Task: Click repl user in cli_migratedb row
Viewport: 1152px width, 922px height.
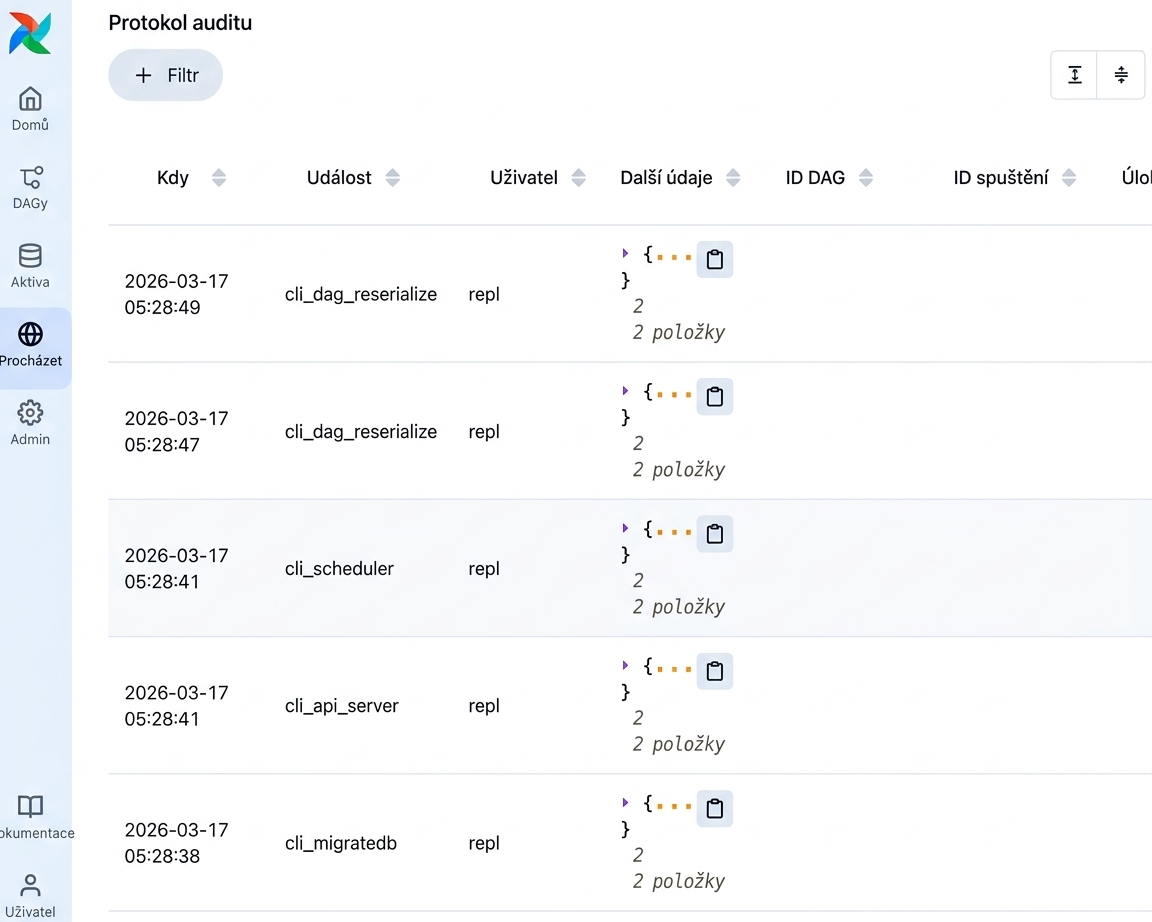Action: [484, 843]
